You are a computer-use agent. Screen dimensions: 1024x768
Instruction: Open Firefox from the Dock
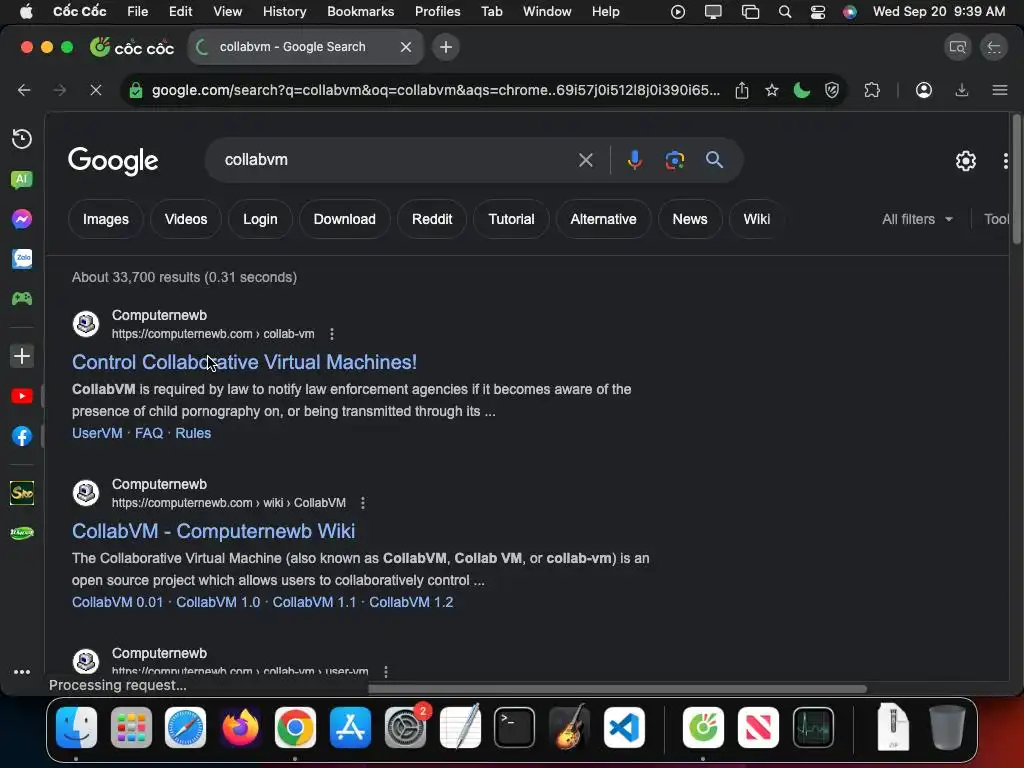click(240, 728)
